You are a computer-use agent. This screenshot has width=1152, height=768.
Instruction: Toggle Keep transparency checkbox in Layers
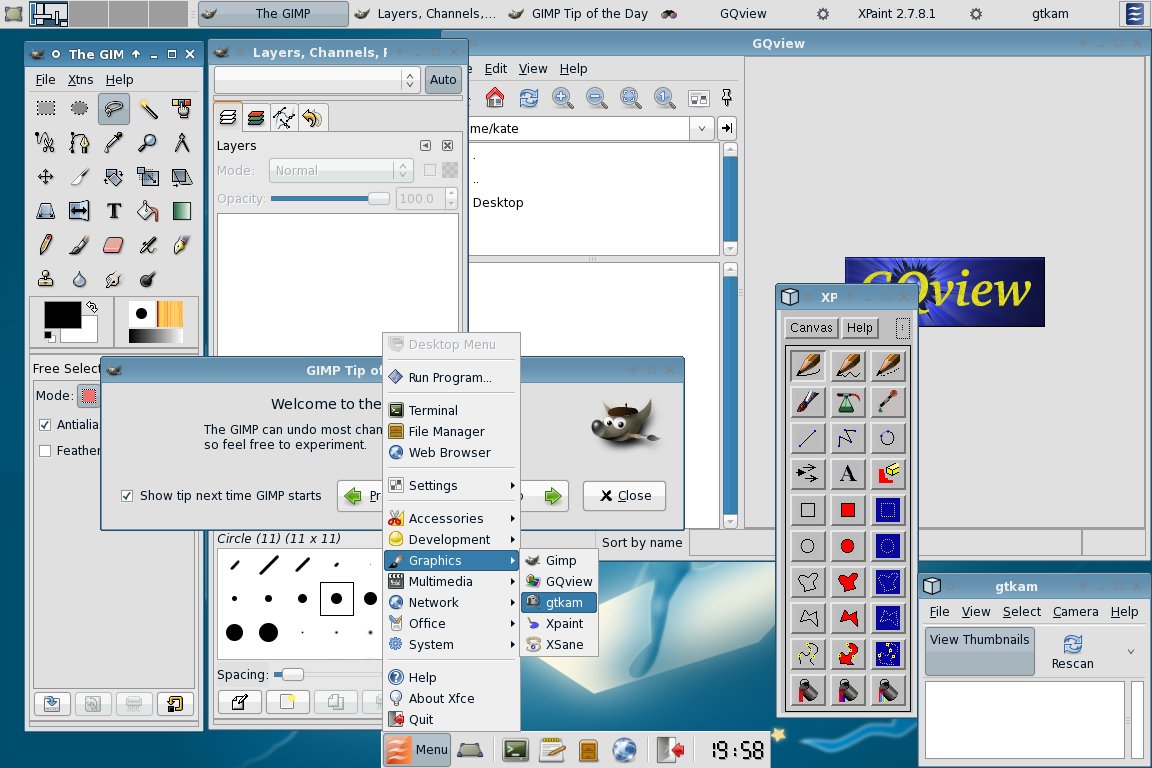pos(430,171)
